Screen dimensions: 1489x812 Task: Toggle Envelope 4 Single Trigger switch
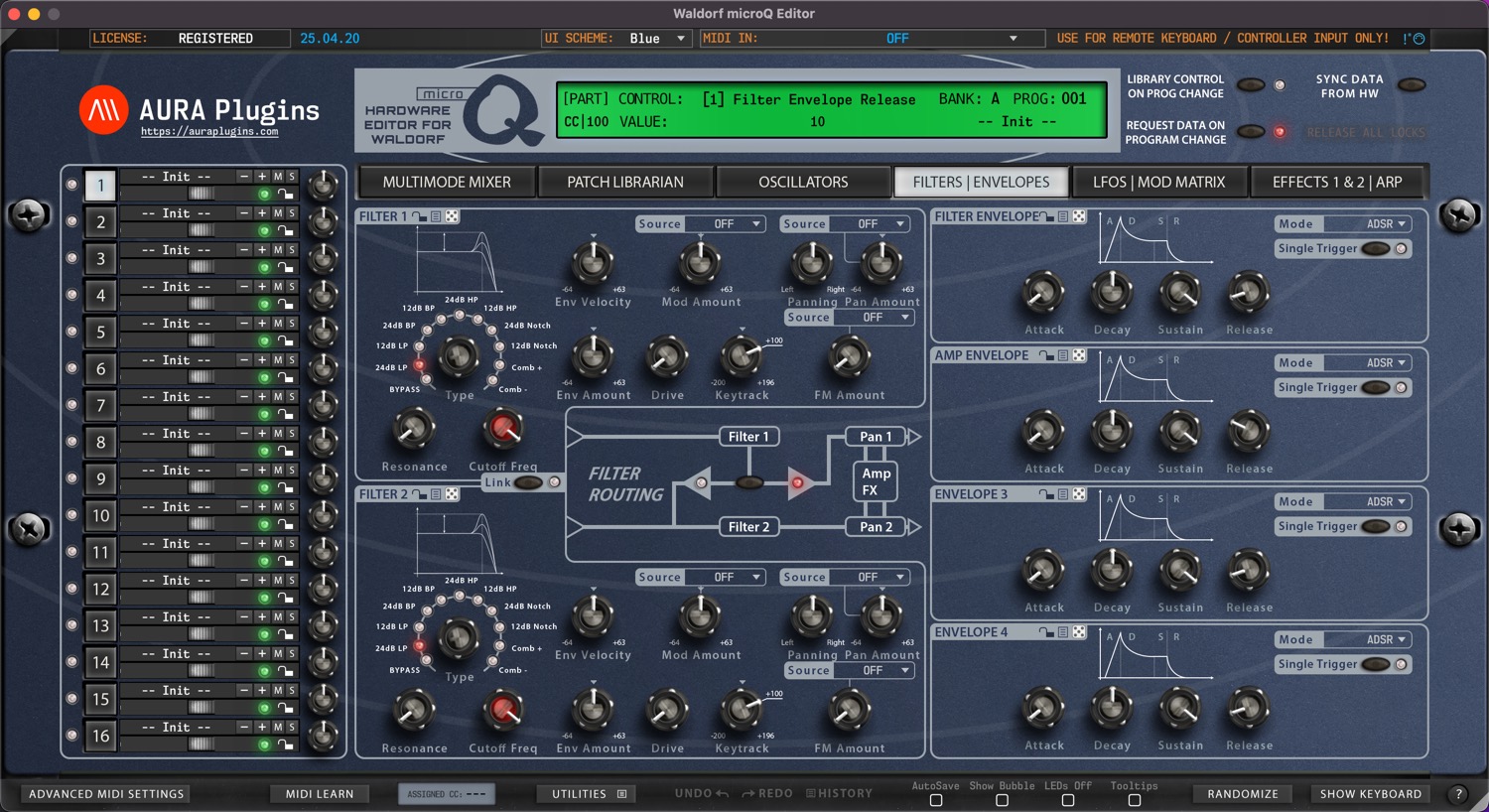click(1376, 664)
